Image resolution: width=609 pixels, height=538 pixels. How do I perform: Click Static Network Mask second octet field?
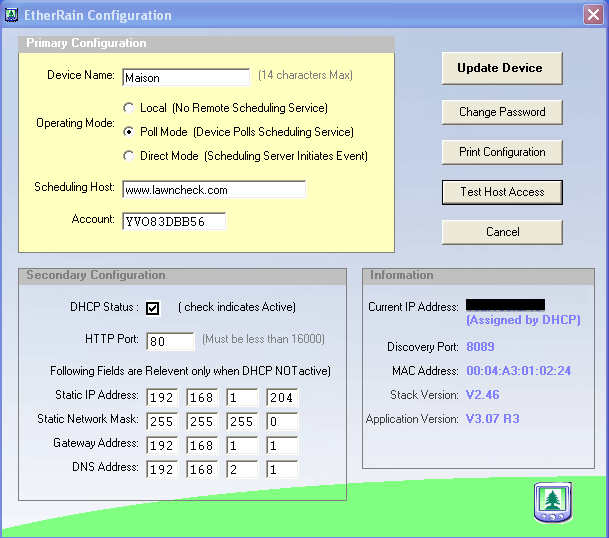pos(202,421)
